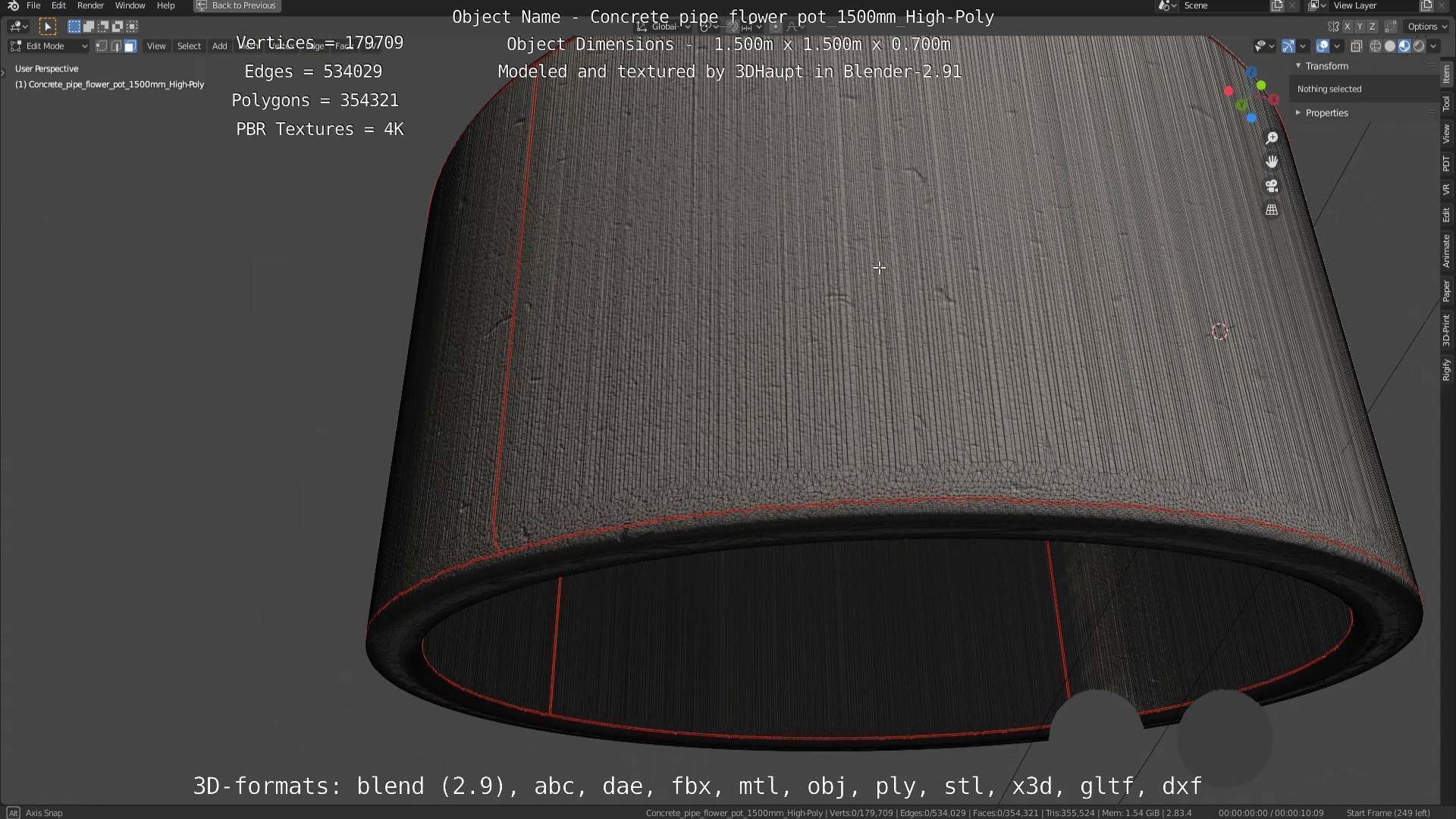Switch to material preview shading
This screenshot has width=1456, height=819.
pos(1404,46)
